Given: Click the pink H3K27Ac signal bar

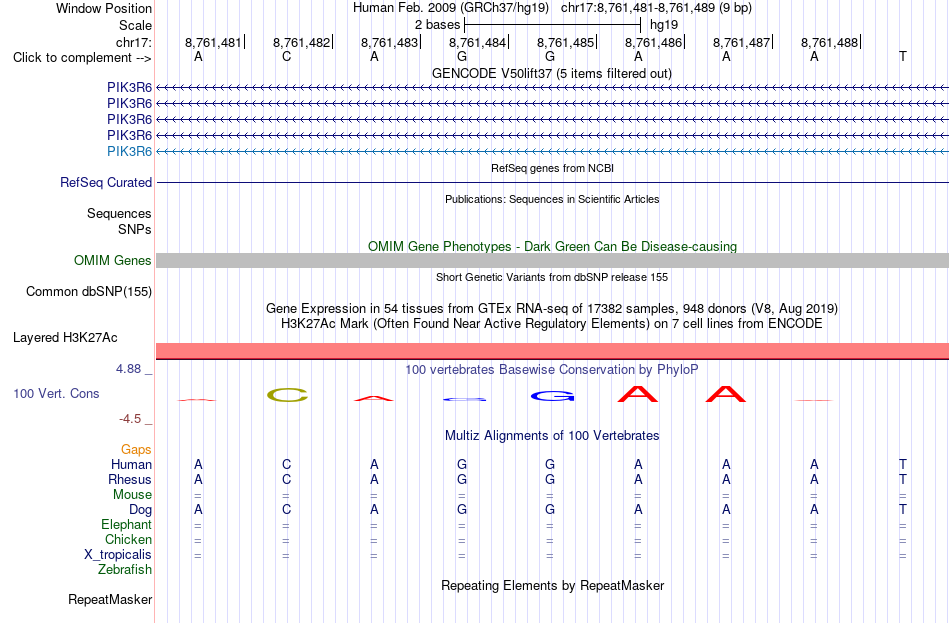Looking at the screenshot, I should (x=553, y=351).
